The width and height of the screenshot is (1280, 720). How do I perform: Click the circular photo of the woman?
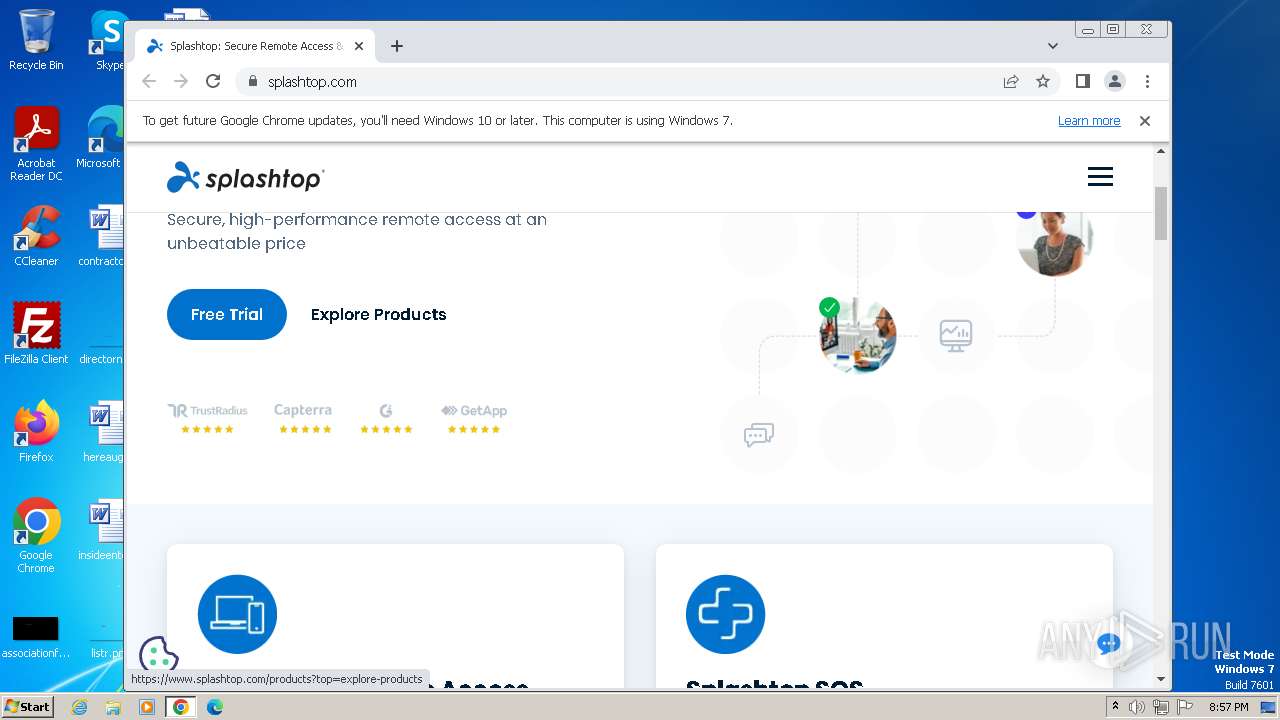pyautogui.click(x=1055, y=238)
